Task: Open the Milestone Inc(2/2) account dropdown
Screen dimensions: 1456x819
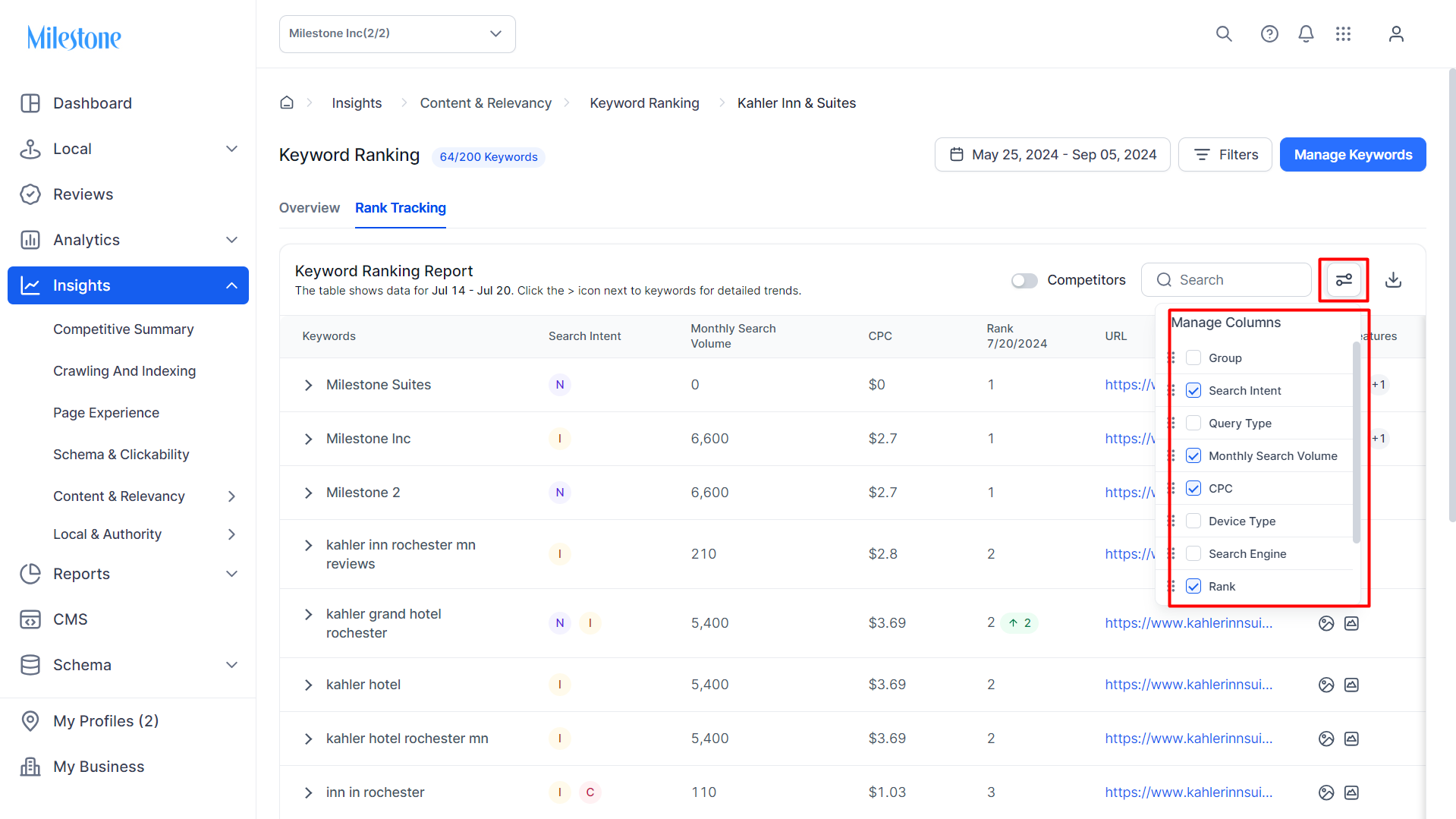Action: (398, 34)
